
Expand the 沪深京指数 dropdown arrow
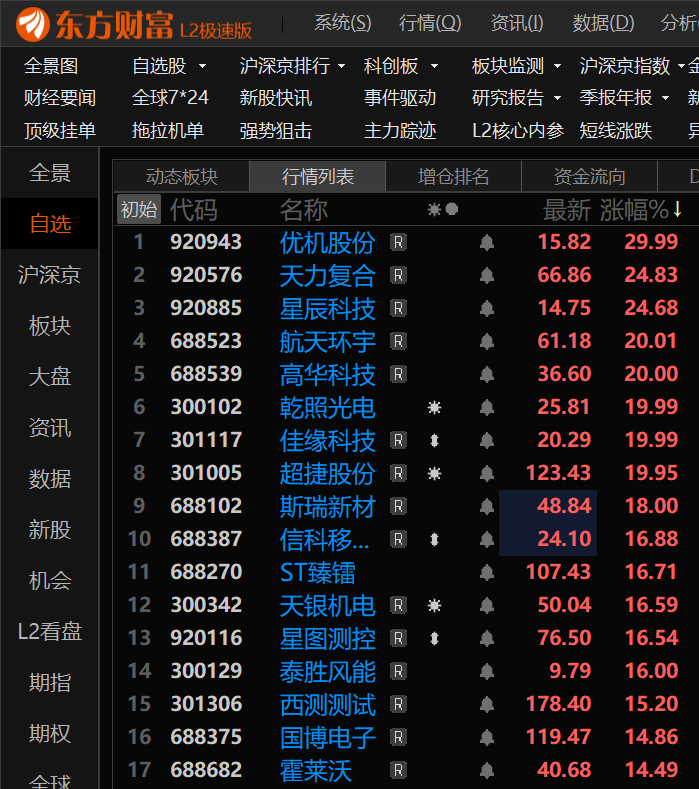[x=681, y=66]
